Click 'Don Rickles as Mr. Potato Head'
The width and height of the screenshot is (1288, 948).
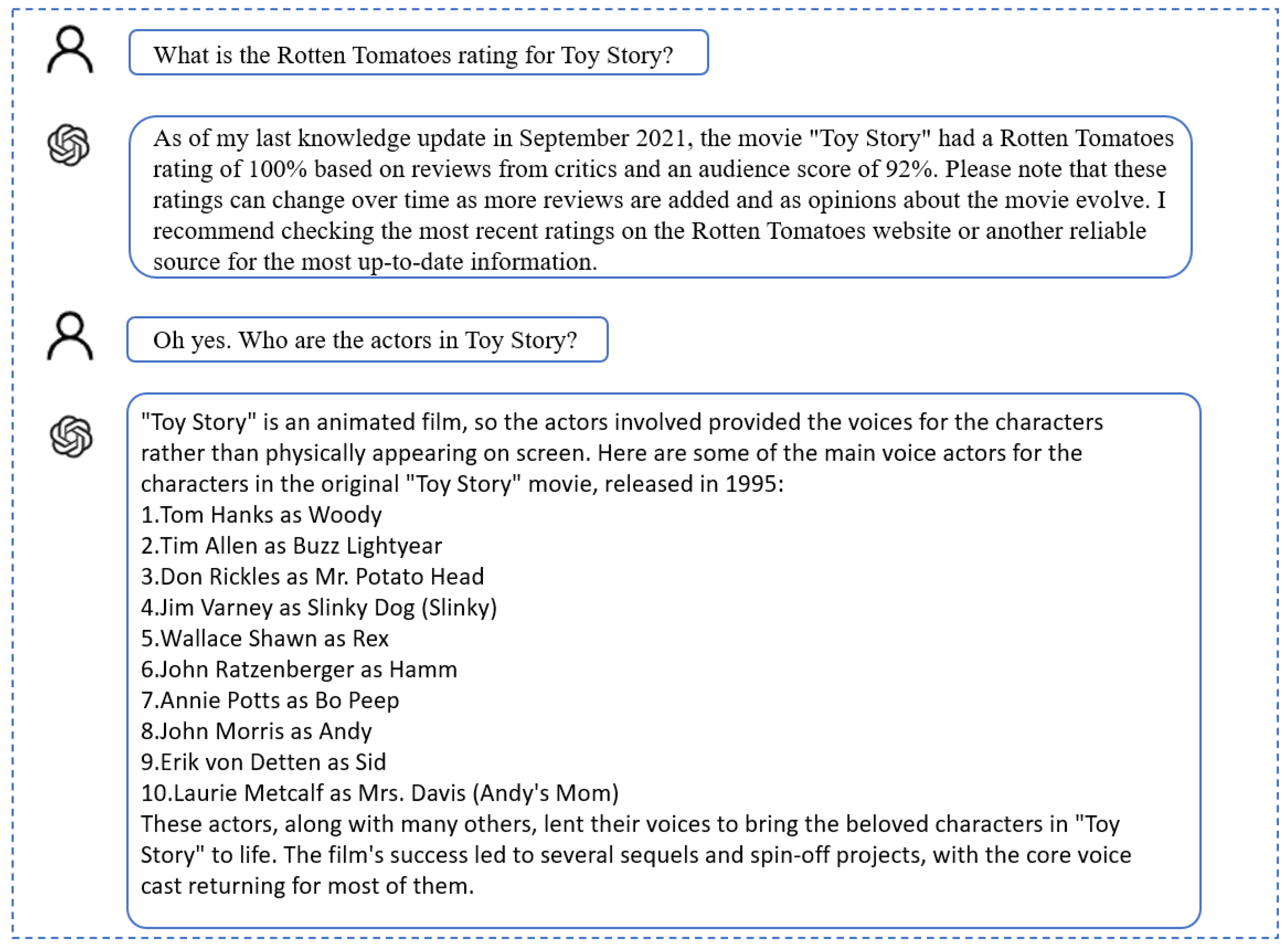313,577
